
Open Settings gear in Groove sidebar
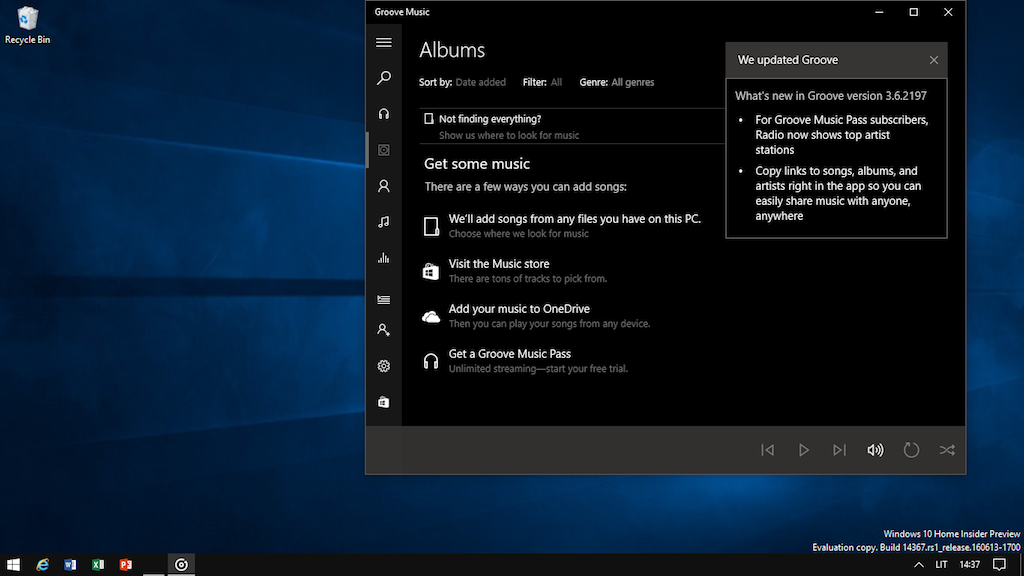[x=383, y=366]
